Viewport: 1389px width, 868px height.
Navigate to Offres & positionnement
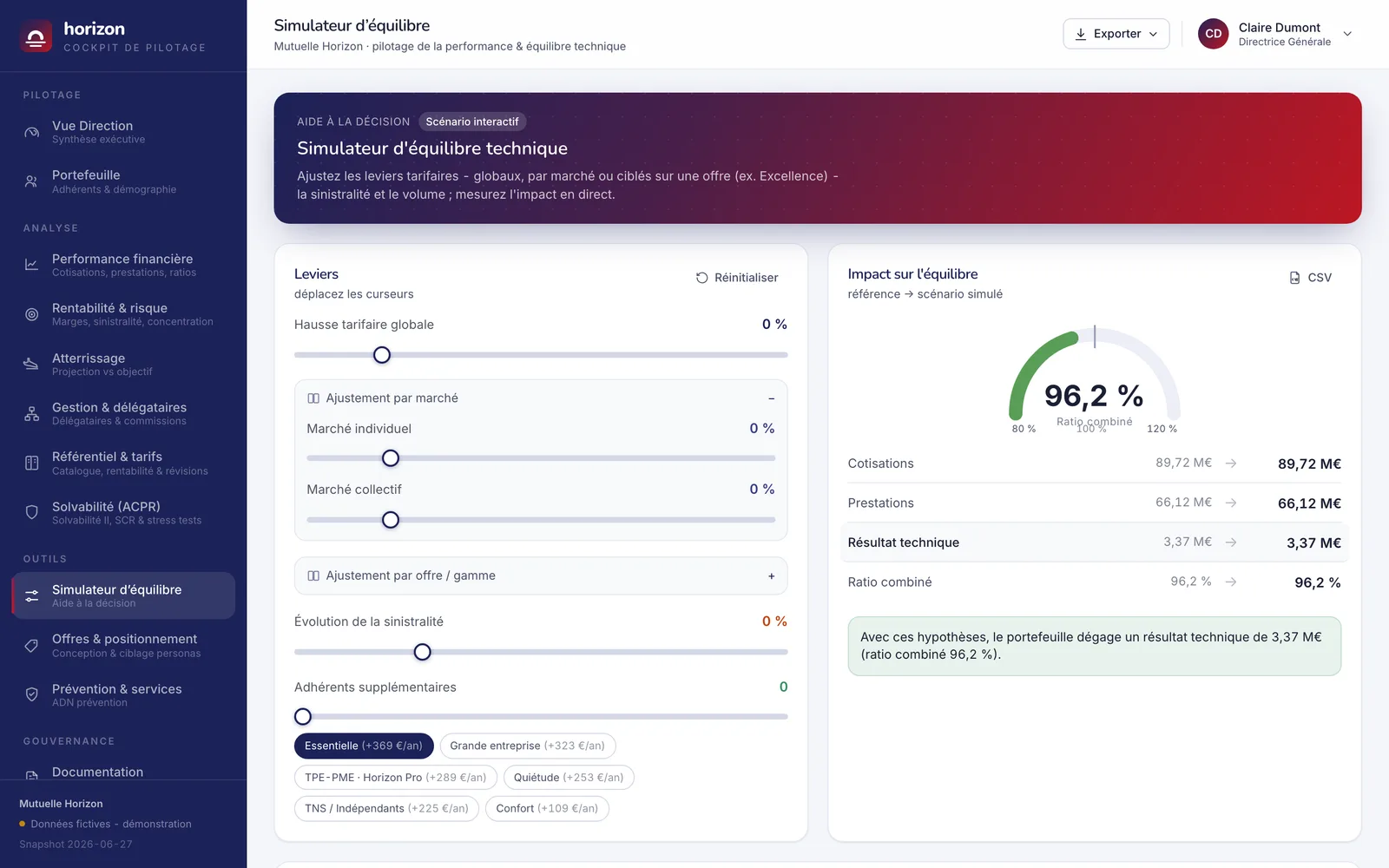[x=123, y=645]
